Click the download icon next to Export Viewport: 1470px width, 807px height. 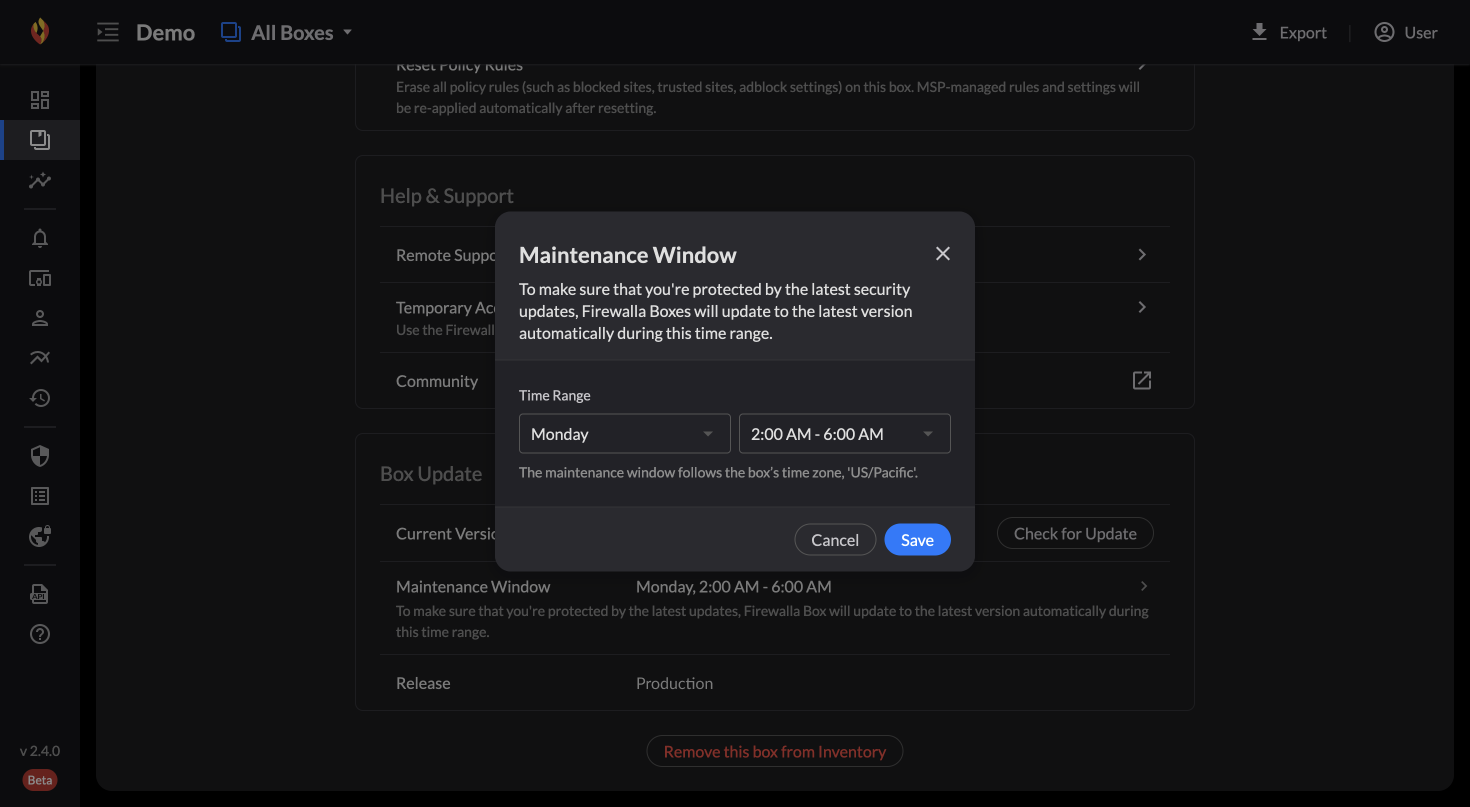1259,32
